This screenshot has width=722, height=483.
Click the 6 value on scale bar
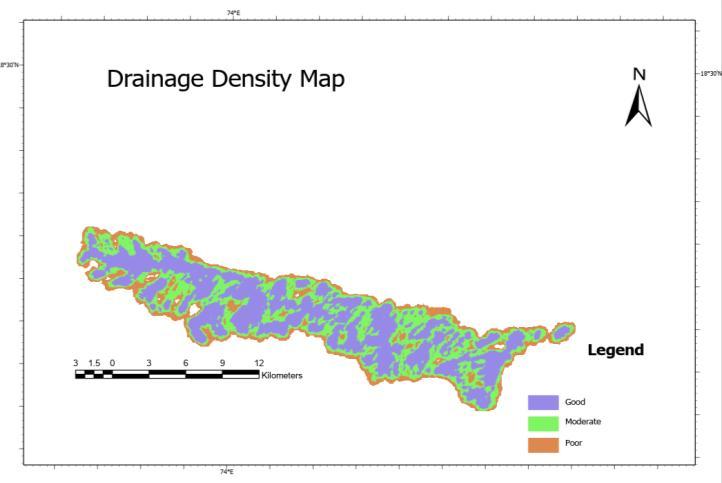click(186, 363)
